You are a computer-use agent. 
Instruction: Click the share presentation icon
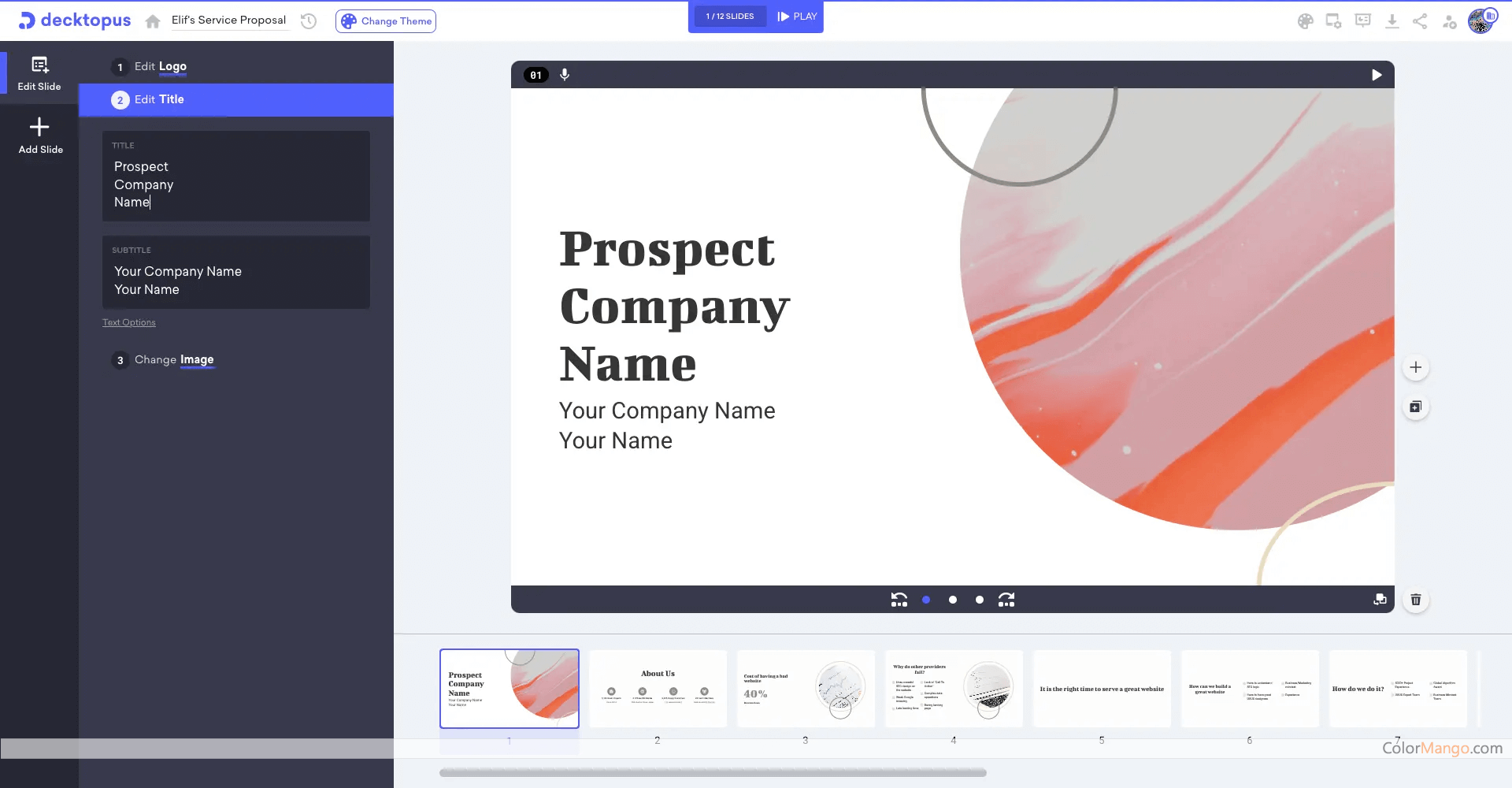pos(1420,21)
